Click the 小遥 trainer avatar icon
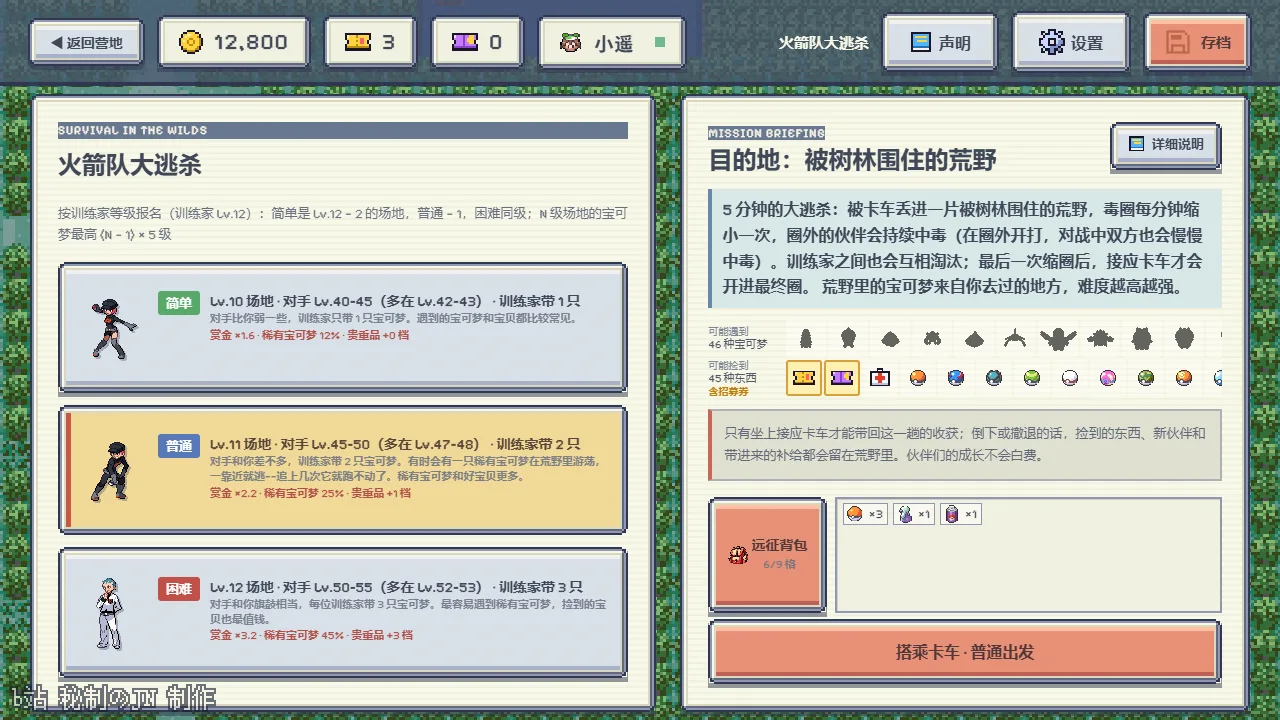Image resolution: width=1280 pixels, height=720 pixels. point(571,43)
